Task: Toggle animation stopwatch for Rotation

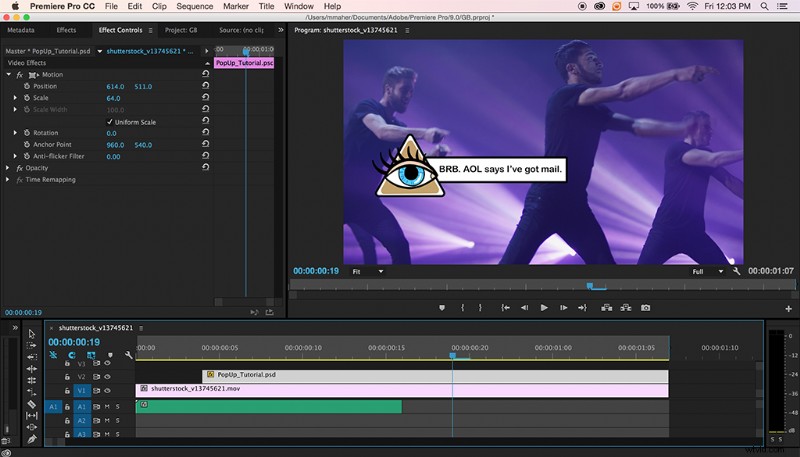Action: [27, 133]
